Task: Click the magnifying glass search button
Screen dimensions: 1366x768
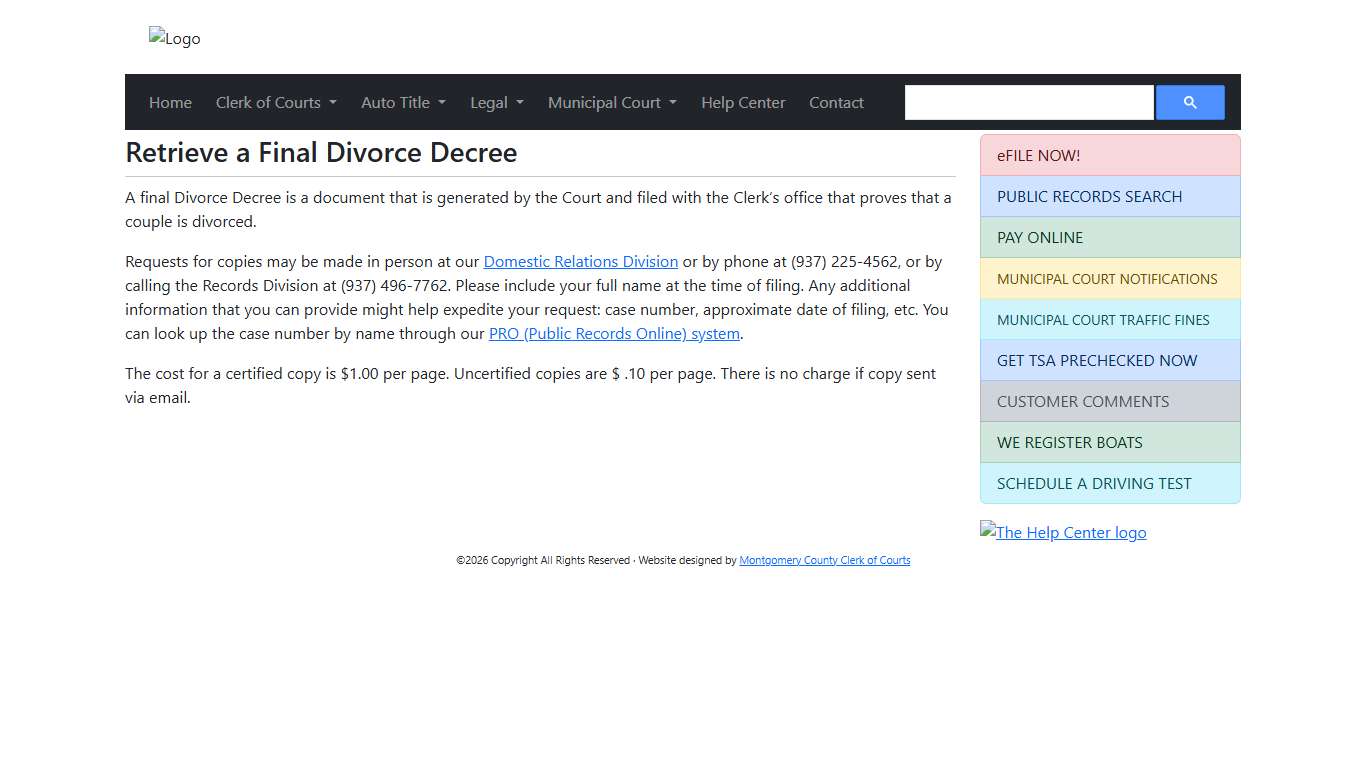Action: [1189, 102]
